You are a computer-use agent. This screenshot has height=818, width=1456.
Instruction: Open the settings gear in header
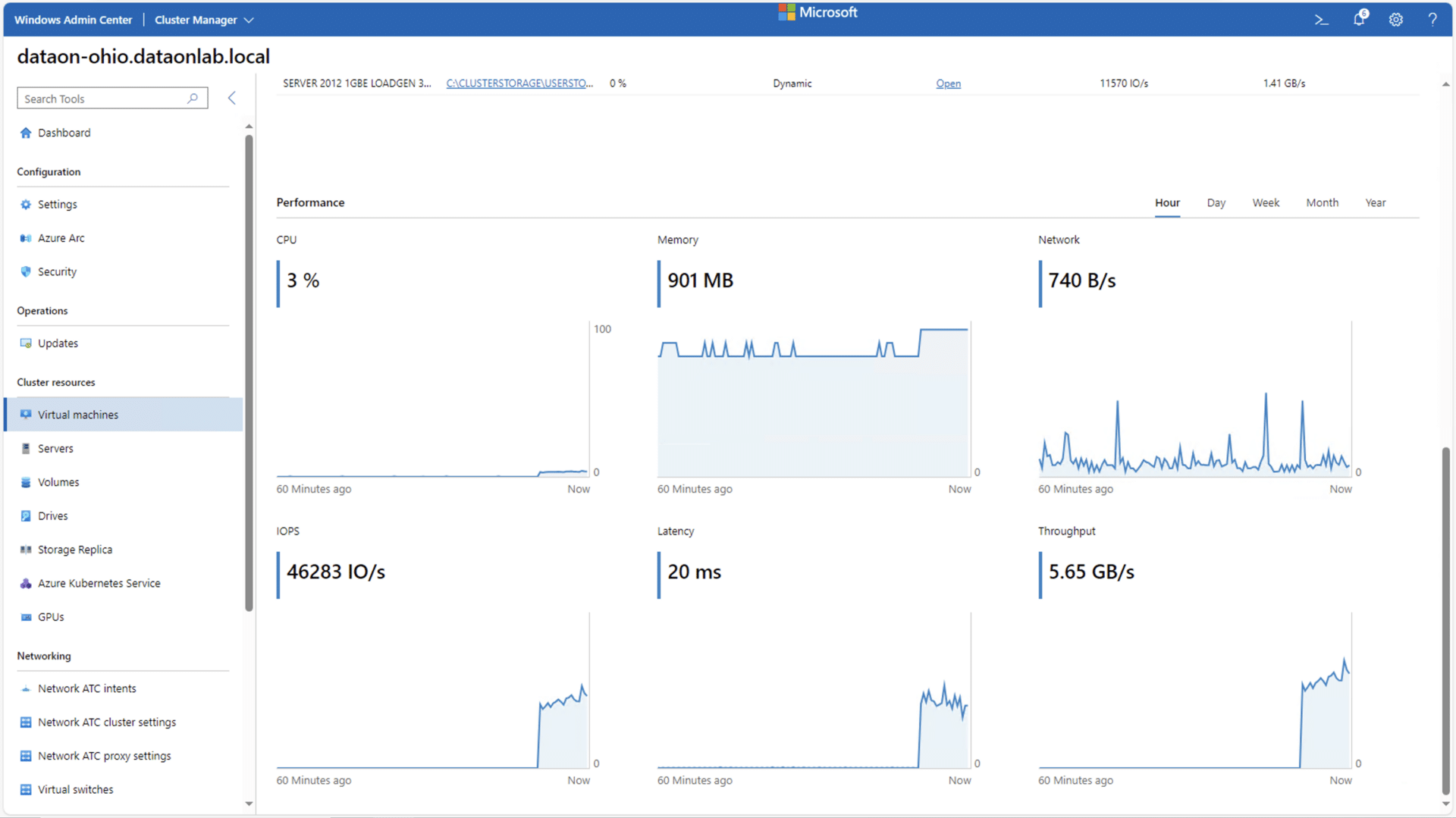1396,20
